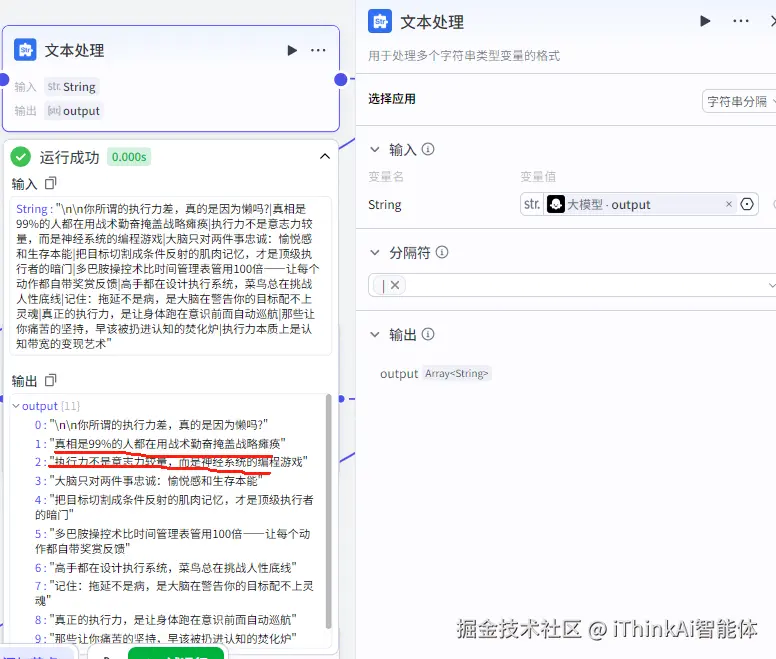Click the String input tag on canvas node
Image resolution: width=776 pixels, height=659 pixels.
click(x=72, y=87)
